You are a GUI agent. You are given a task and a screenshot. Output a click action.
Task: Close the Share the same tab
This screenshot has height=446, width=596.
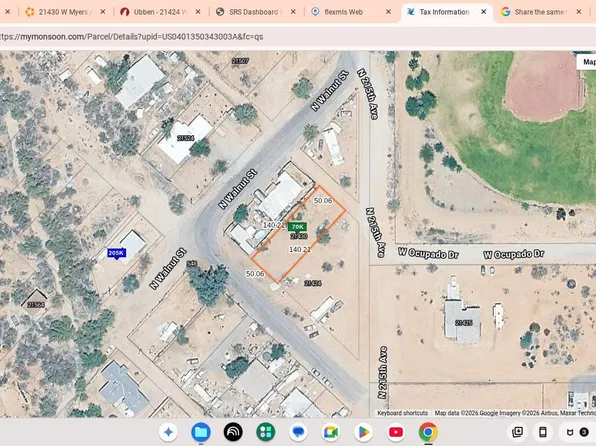579,12
